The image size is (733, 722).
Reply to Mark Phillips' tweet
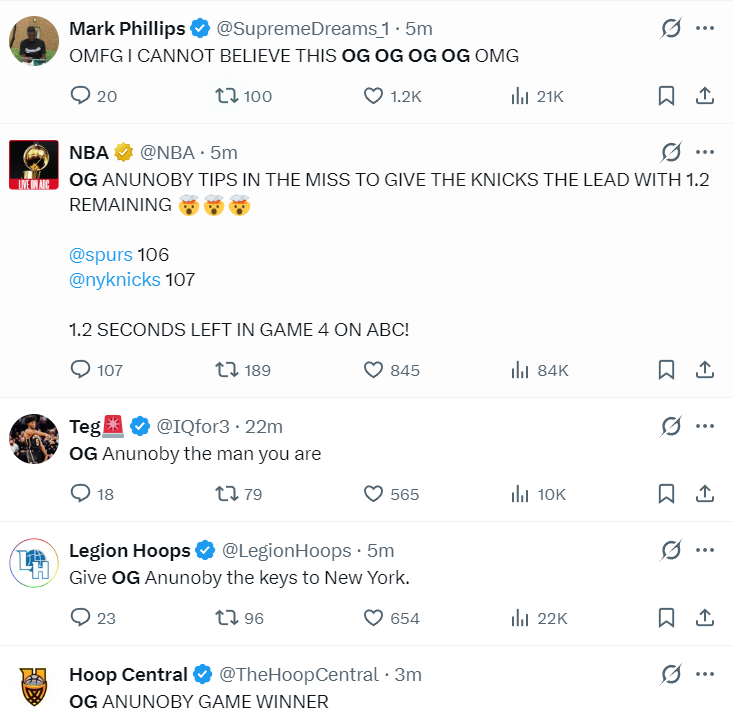point(93,96)
